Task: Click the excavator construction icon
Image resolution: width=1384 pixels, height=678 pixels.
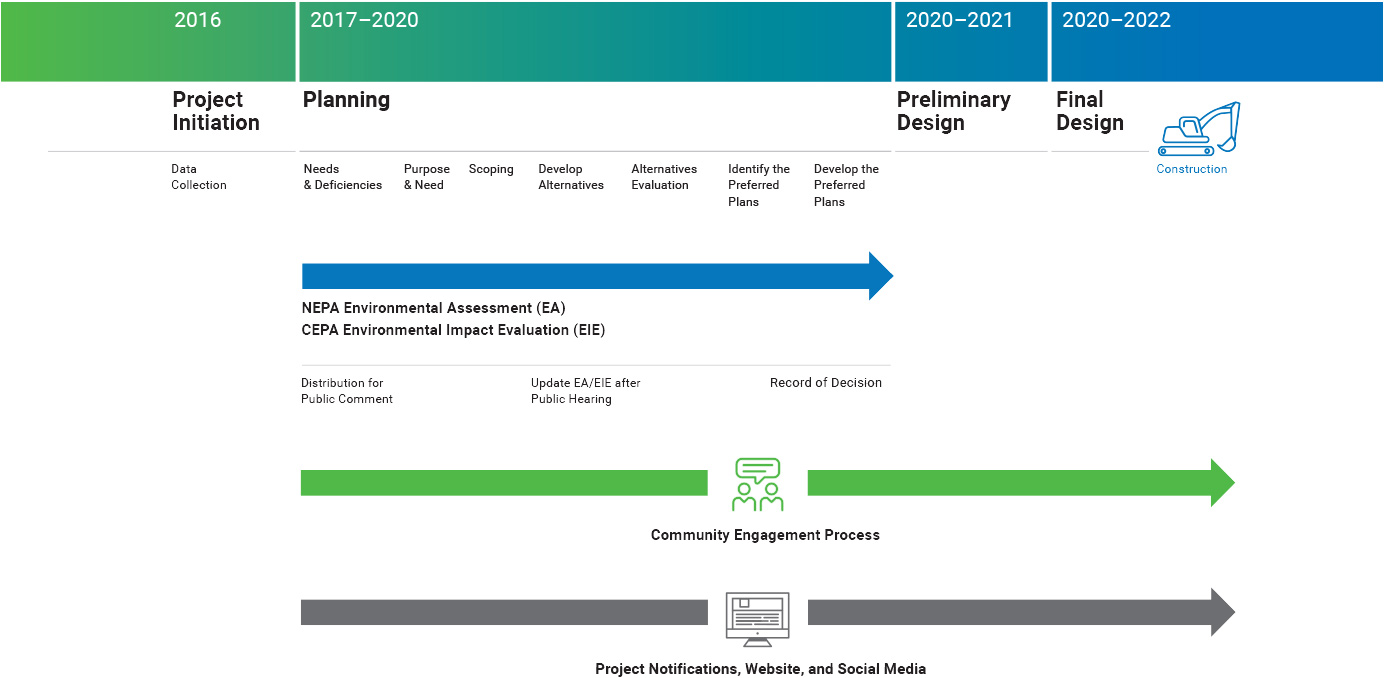Action: pos(1198,129)
